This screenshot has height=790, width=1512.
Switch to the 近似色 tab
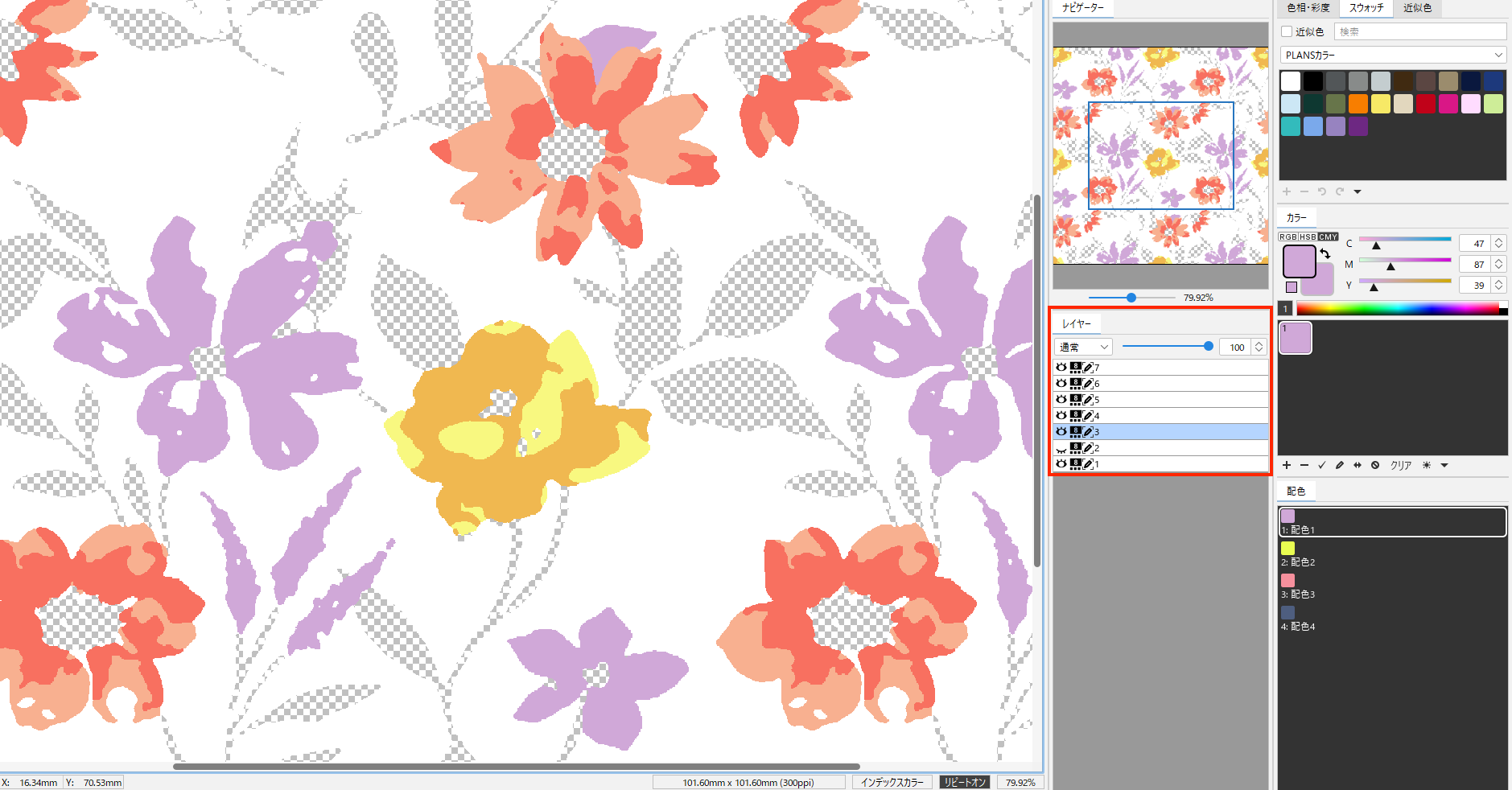[x=1417, y=8]
